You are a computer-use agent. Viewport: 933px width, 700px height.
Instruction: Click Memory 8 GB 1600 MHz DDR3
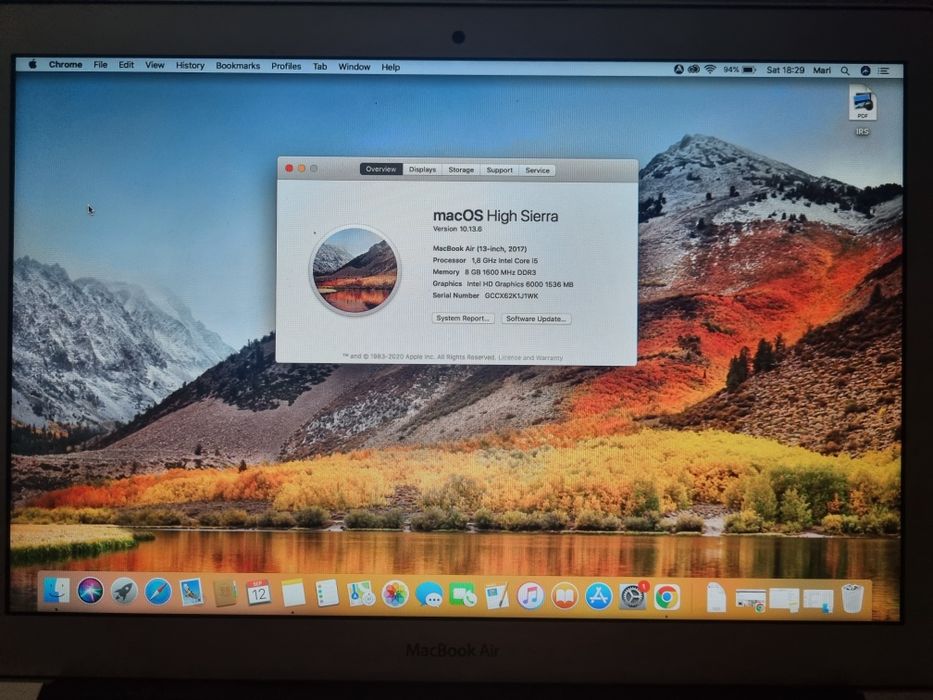tap(484, 272)
